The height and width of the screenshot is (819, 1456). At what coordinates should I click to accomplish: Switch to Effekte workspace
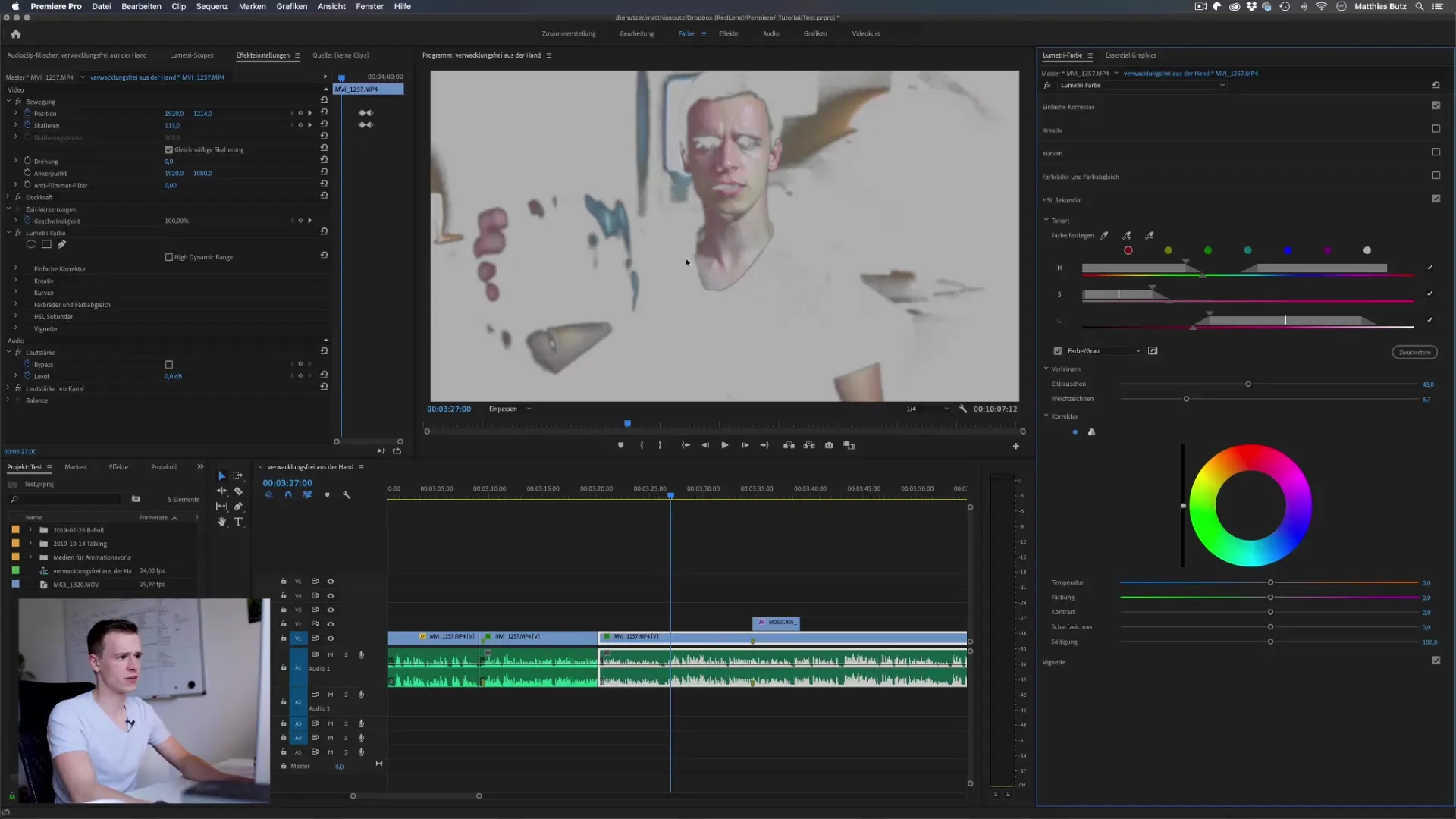[728, 33]
